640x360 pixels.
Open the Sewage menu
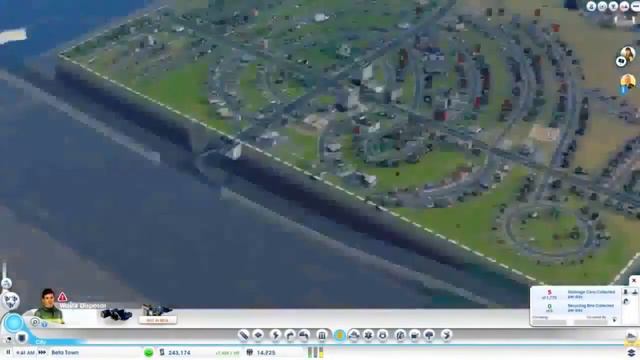coord(304,335)
